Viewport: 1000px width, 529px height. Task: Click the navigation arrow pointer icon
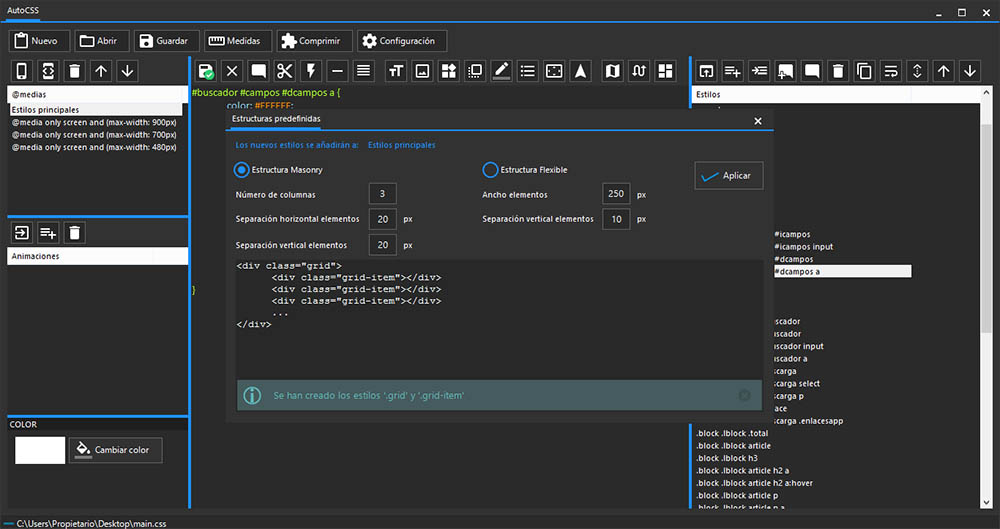point(580,71)
